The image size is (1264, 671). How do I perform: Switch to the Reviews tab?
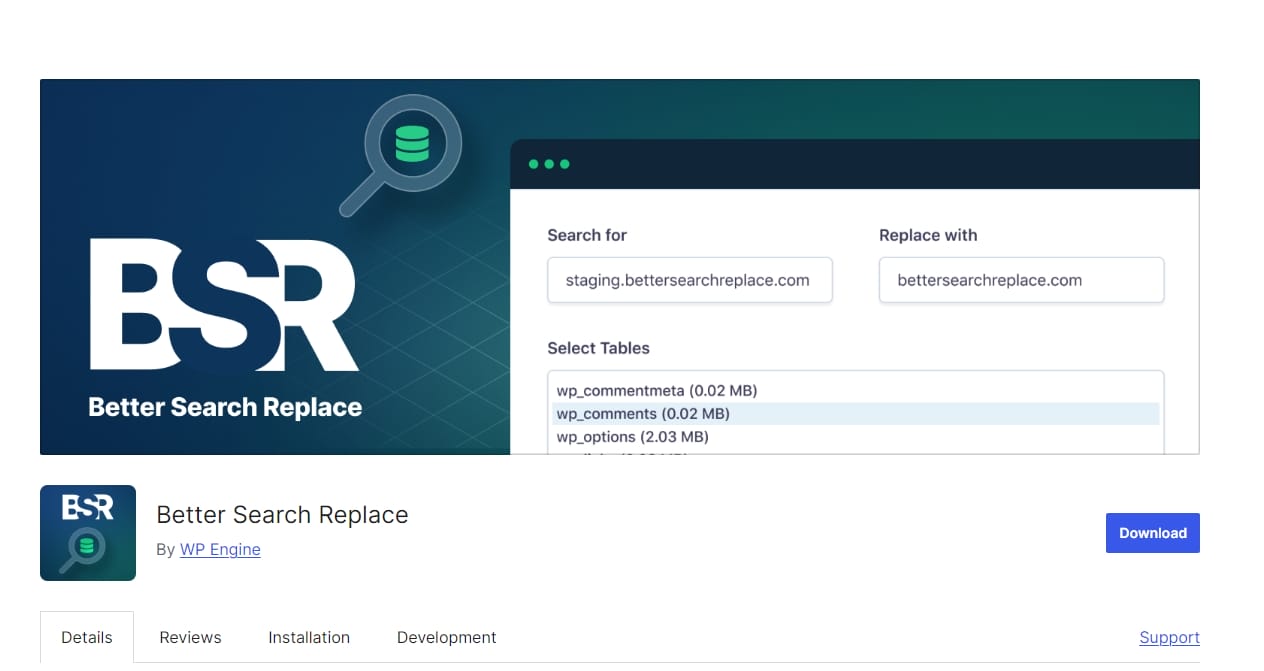click(x=189, y=637)
